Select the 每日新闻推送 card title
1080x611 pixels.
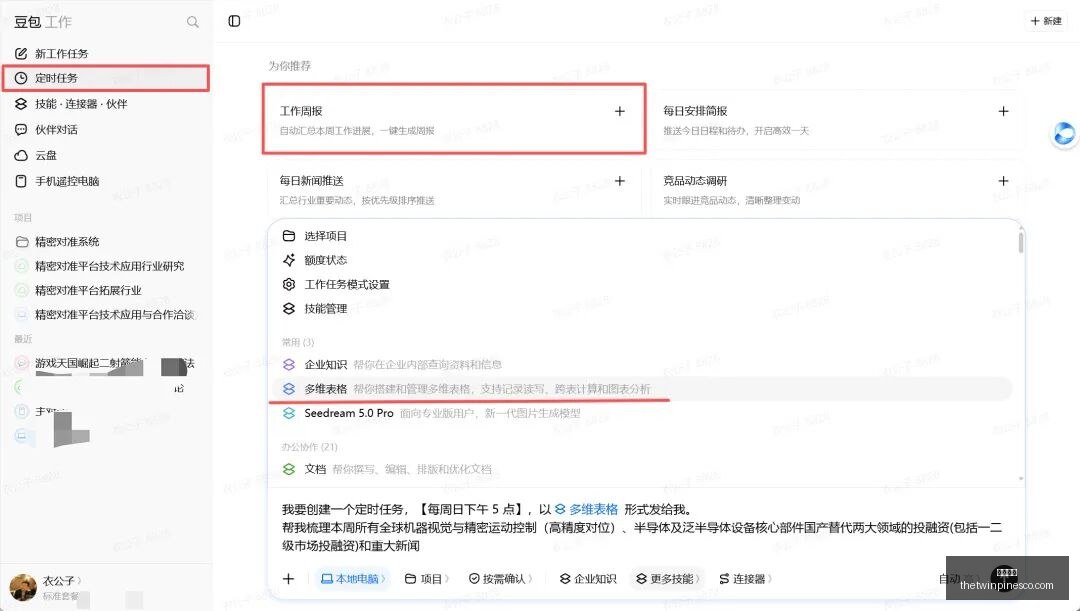[x=311, y=180]
